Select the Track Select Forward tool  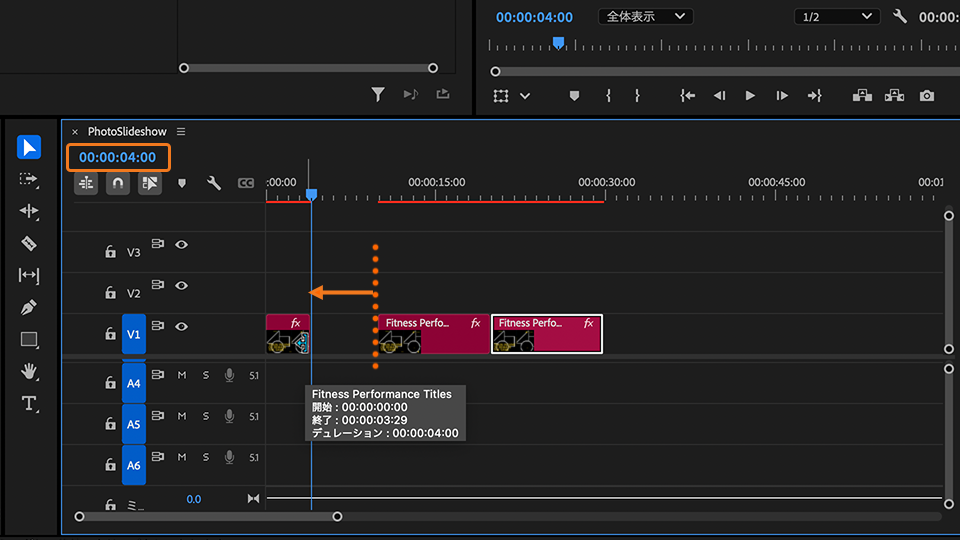click(29, 179)
